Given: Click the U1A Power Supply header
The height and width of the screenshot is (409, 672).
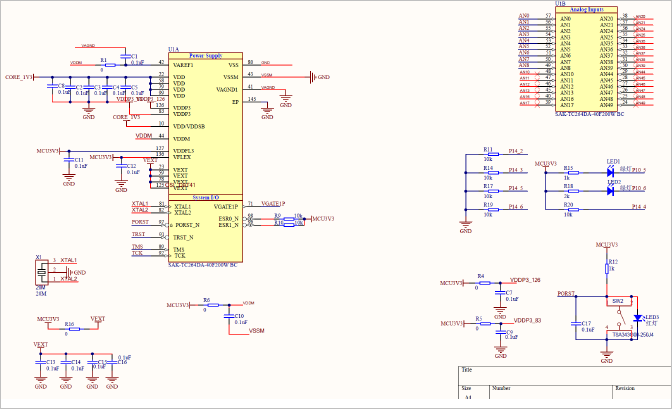Looking at the screenshot, I should click(205, 56).
